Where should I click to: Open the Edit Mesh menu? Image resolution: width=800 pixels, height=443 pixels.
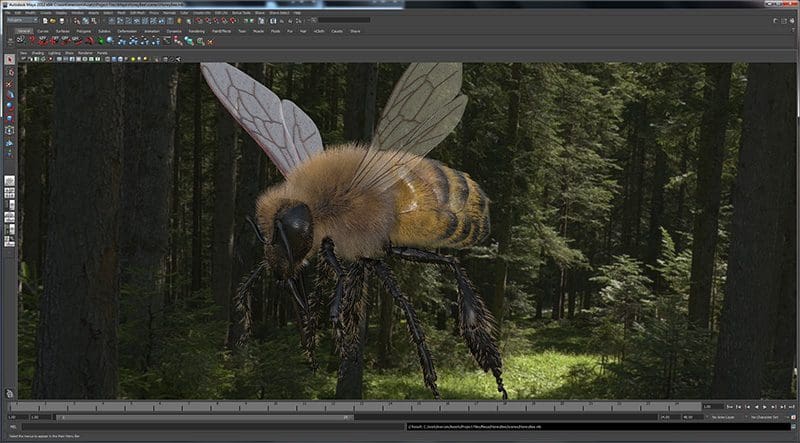point(137,13)
